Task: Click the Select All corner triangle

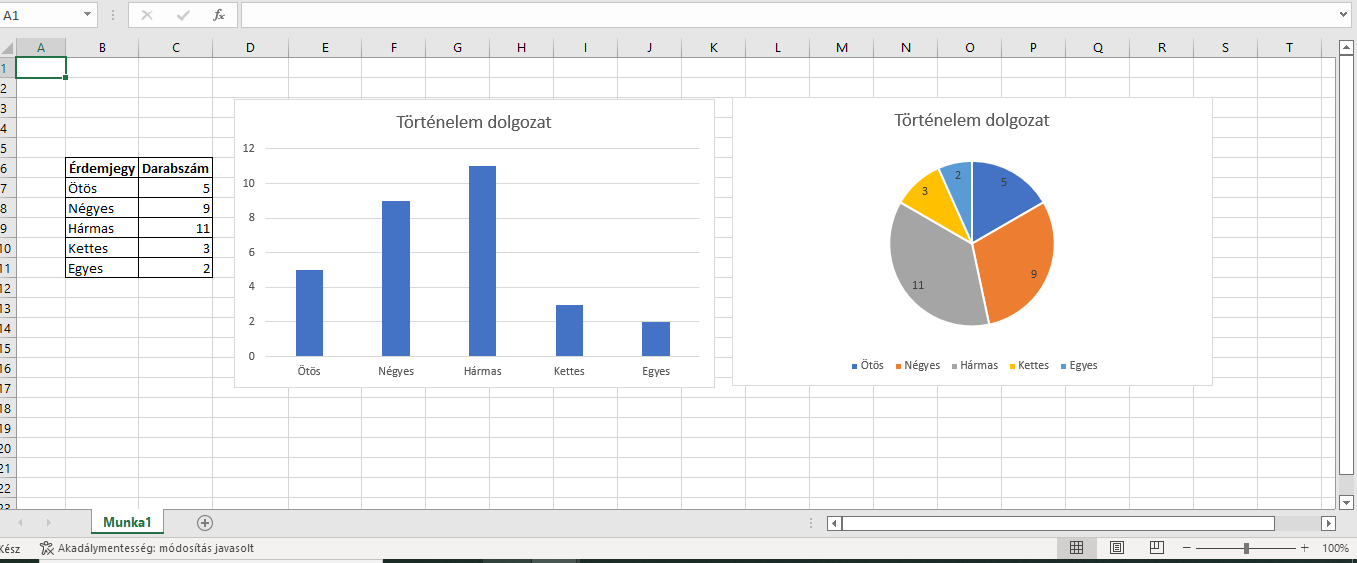Action: [x=8, y=47]
